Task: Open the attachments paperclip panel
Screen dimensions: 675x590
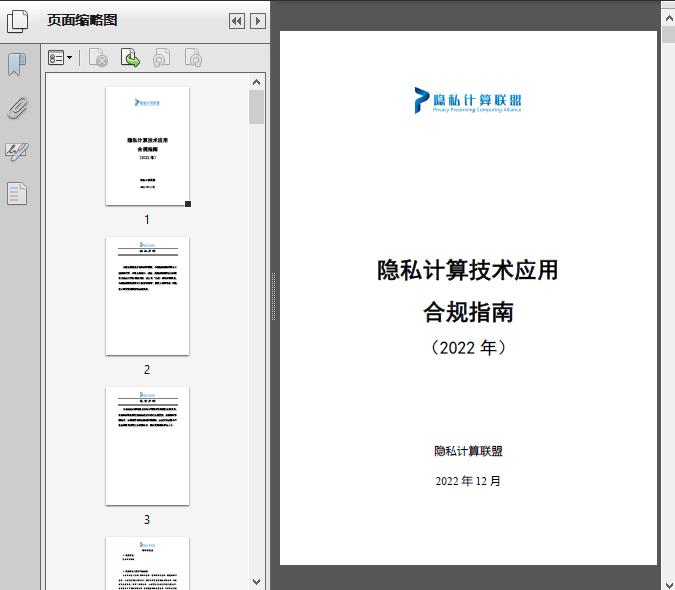Action: (x=18, y=108)
